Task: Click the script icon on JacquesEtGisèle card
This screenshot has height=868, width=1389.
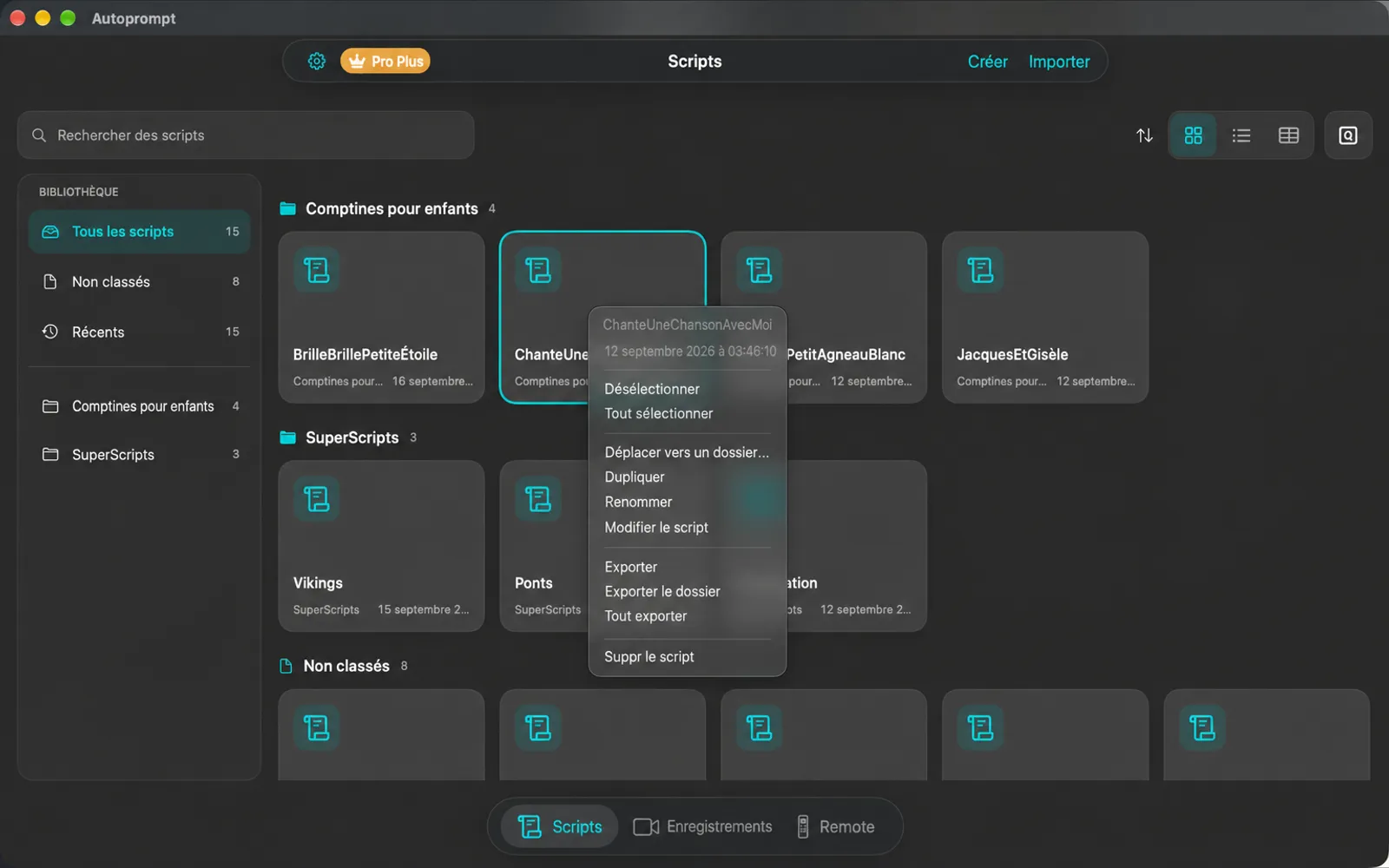Action: [x=981, y=270]
